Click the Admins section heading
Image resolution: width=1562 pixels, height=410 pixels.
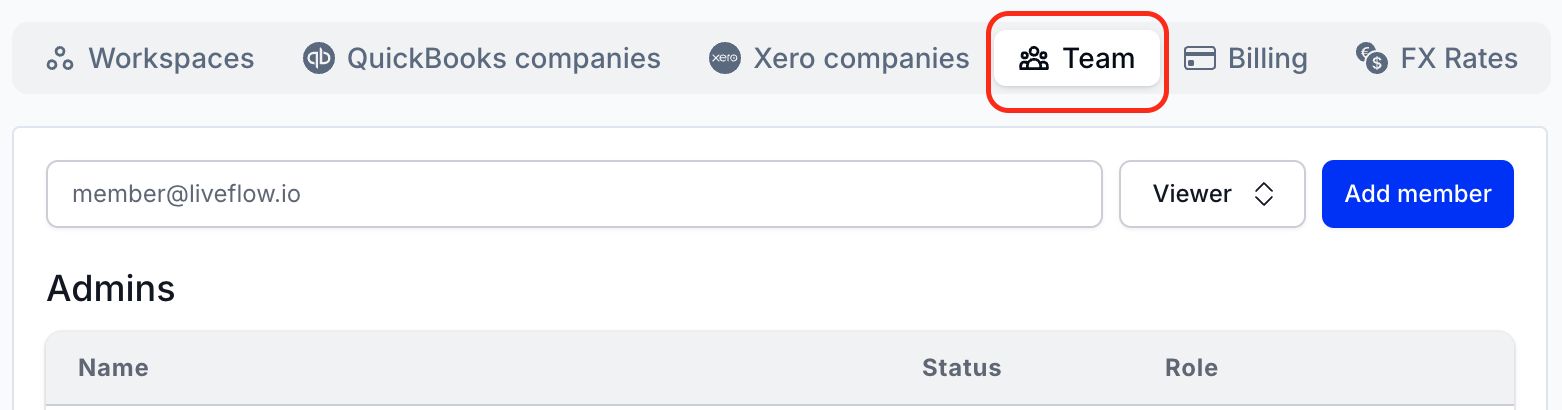[111, 289]
